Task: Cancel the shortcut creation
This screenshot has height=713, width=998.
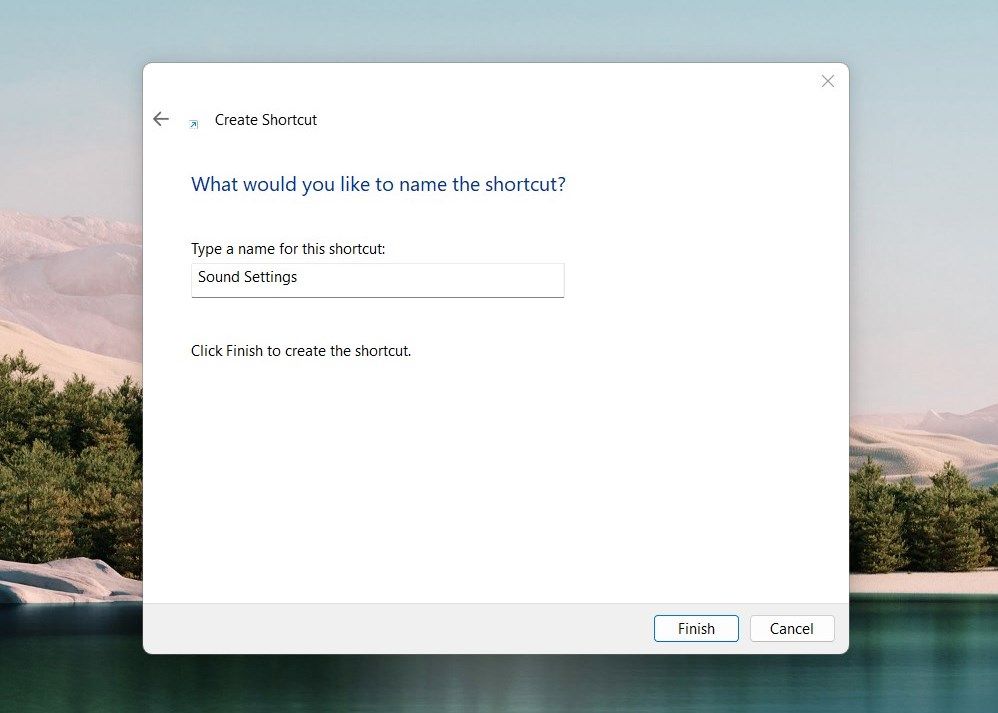Action: [x=791, y=628]
